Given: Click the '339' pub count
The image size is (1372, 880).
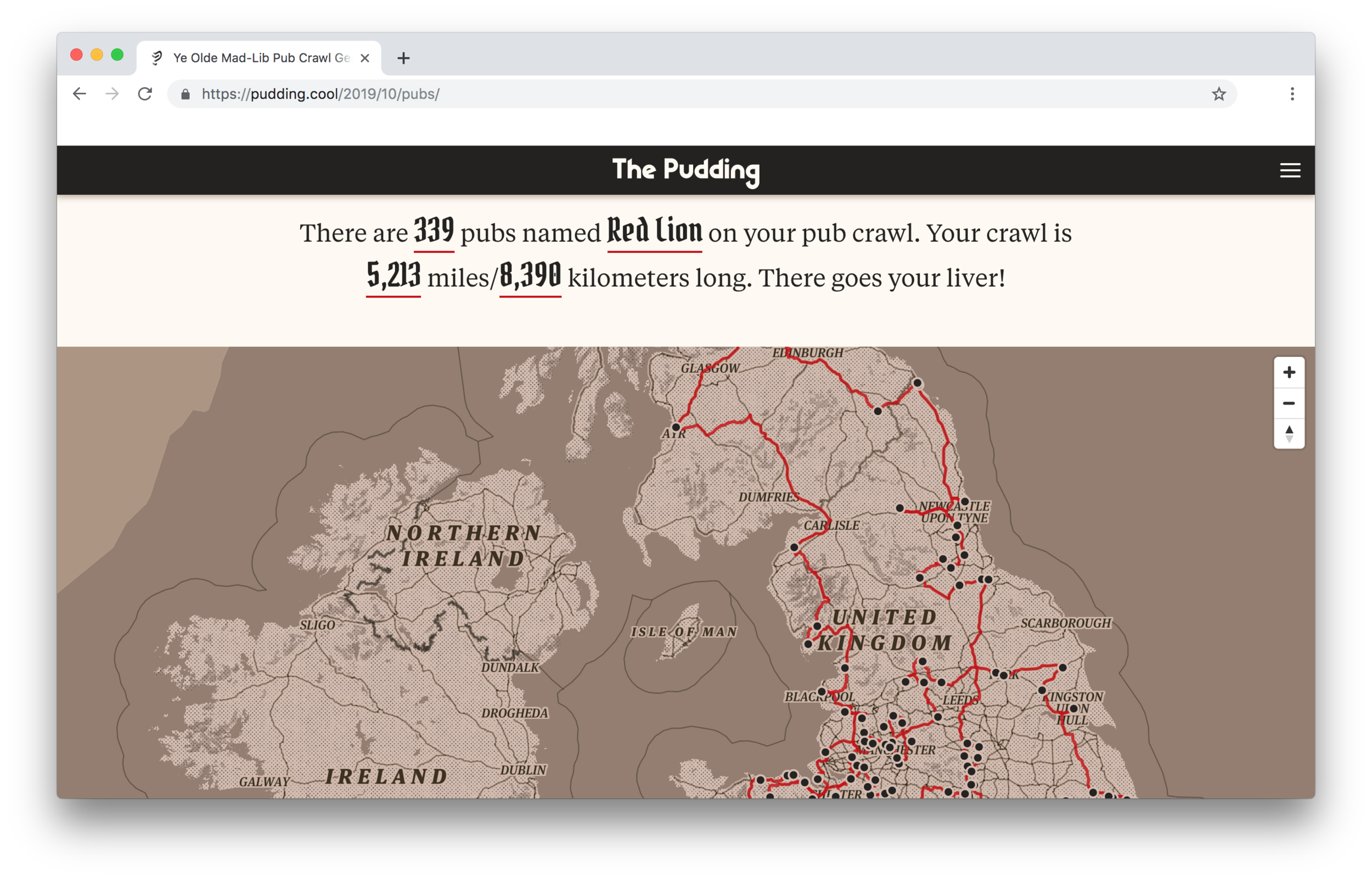Looking at the screenshot, I should (x=434, y=232).
